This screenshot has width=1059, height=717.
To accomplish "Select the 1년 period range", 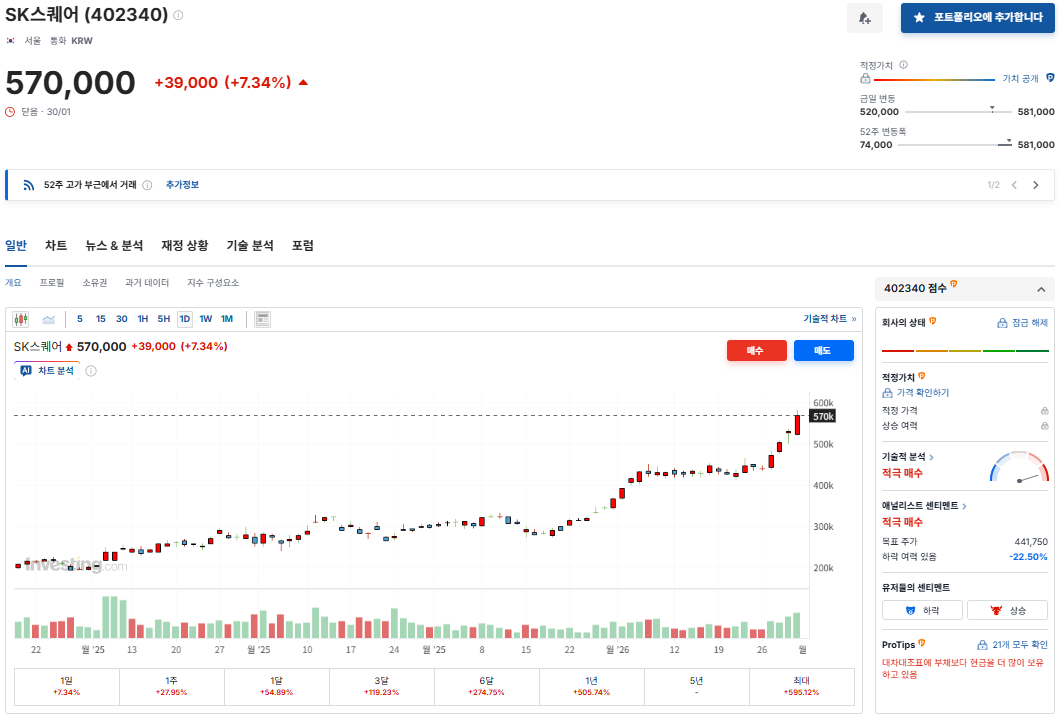I will tap(592, 686).
